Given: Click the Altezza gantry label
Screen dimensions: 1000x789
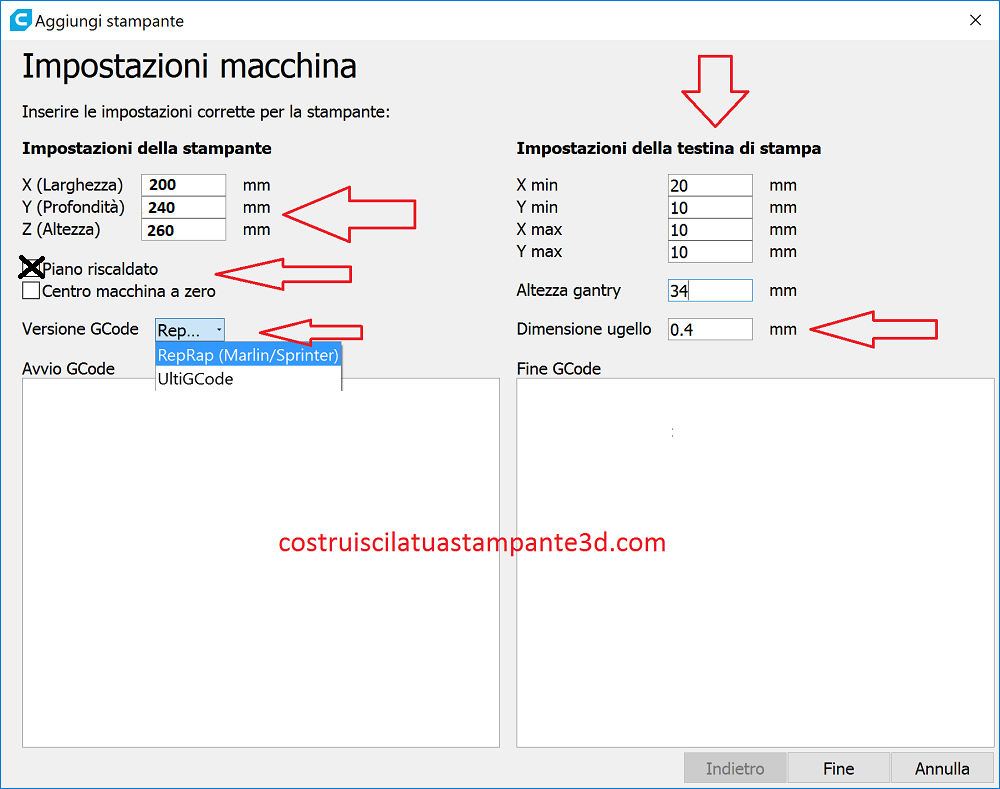Looking at the screenshot, I should click(x=568, y=290).
